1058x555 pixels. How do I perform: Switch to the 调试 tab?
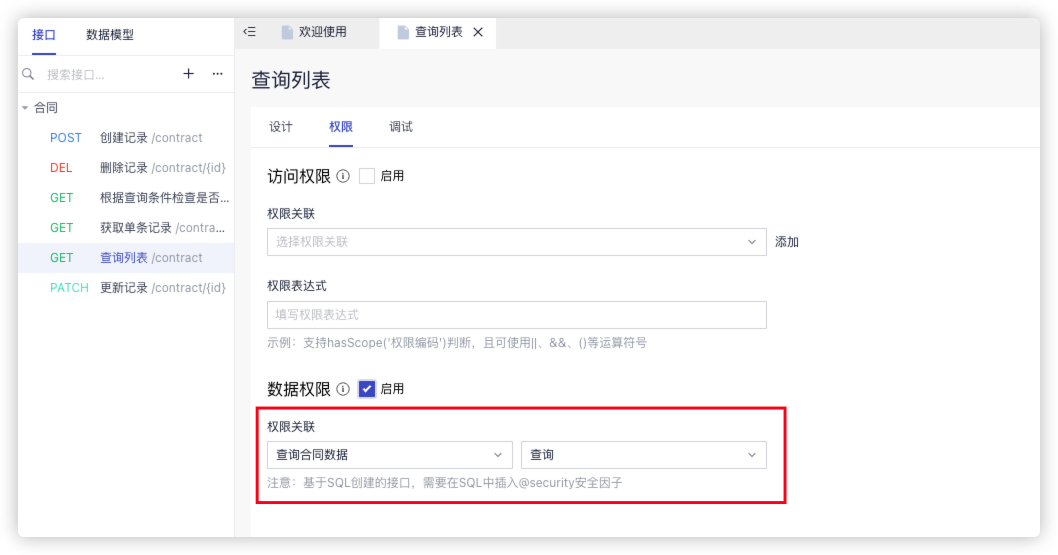click(x=401, y=127)
